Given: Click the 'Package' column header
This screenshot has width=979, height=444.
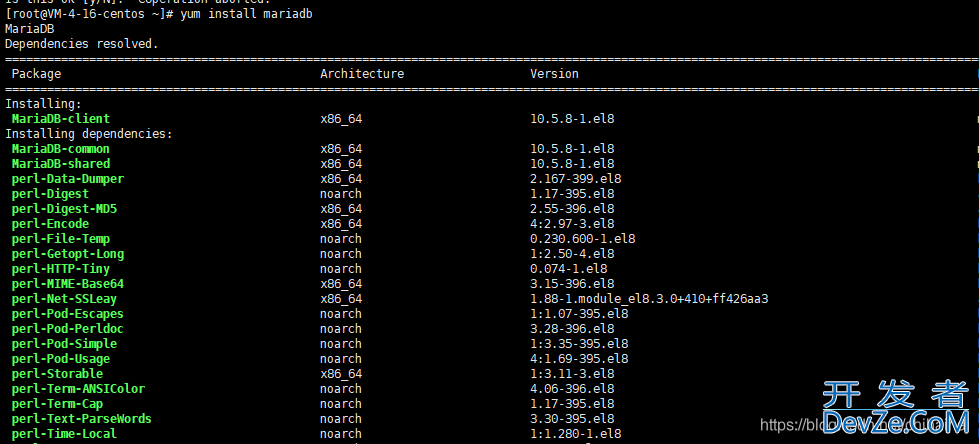Looking at the screenshot, I should pos(36,74).
